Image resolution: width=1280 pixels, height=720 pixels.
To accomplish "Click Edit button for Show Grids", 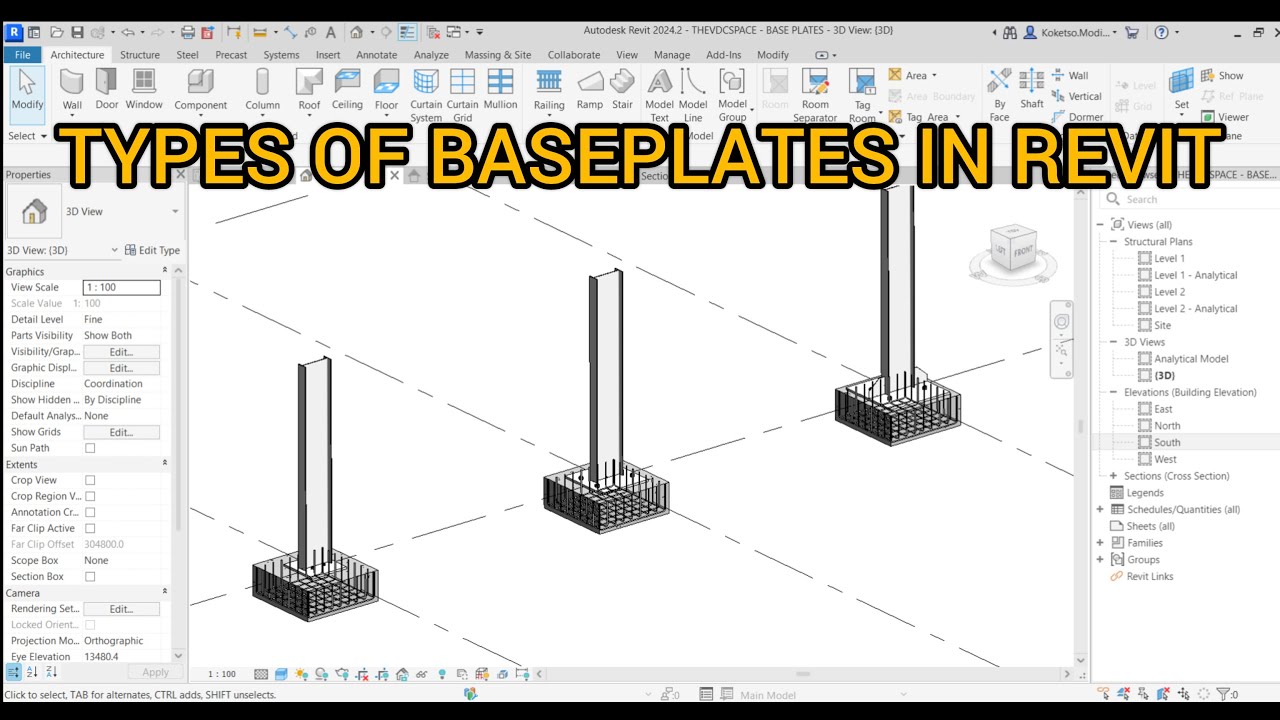I will tap(121, 432).
